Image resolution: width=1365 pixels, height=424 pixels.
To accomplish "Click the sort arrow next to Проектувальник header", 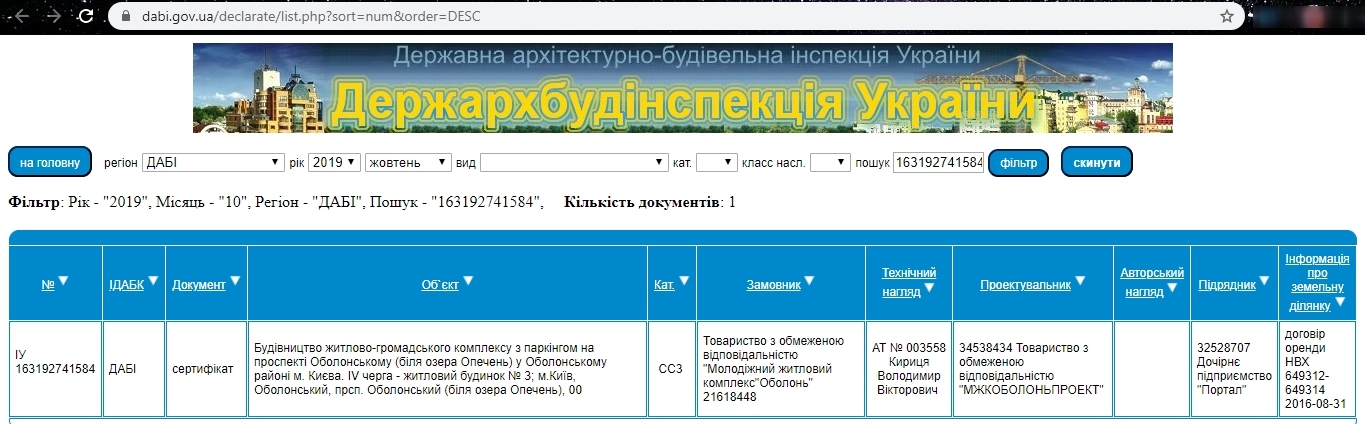I will pyautogui.click(x=1080, y=282).
